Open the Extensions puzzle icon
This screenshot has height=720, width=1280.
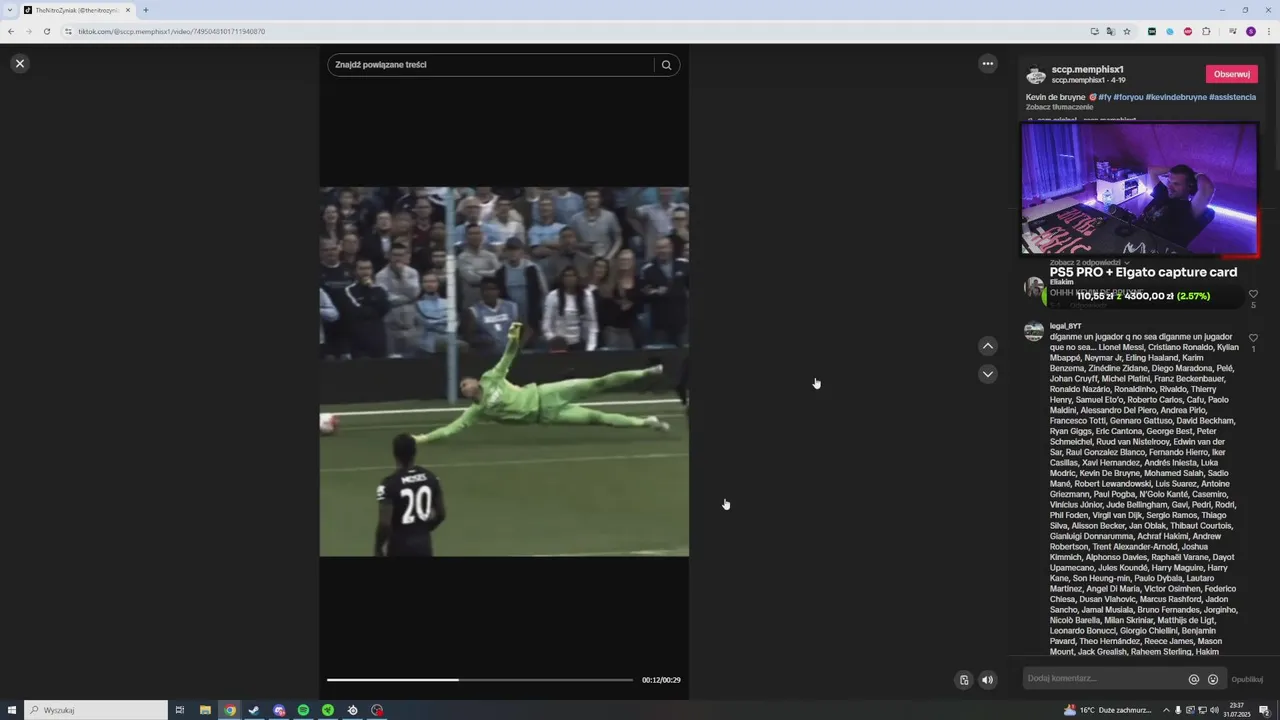point(1206,31)
